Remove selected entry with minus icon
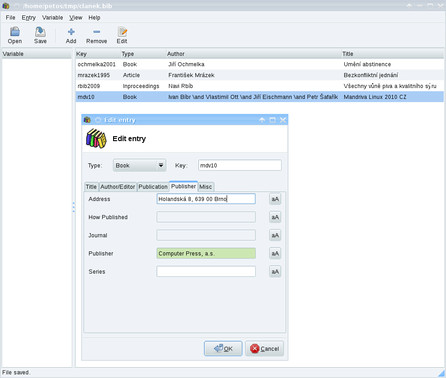446x378 pixels. (x=96, y=35)
